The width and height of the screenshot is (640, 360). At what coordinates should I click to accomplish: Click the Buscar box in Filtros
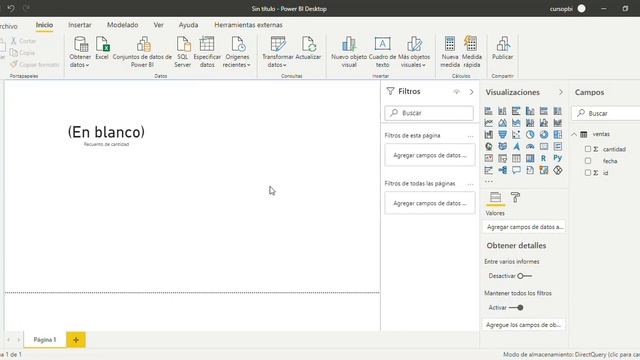[x=429, y=113]
